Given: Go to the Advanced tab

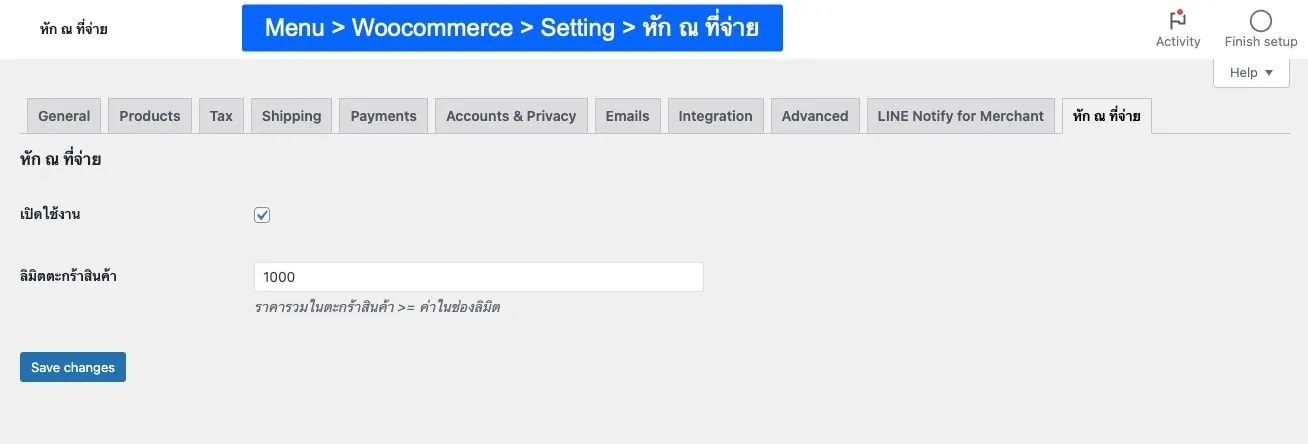Looking at the screenshot, I should tap(815, 116).
